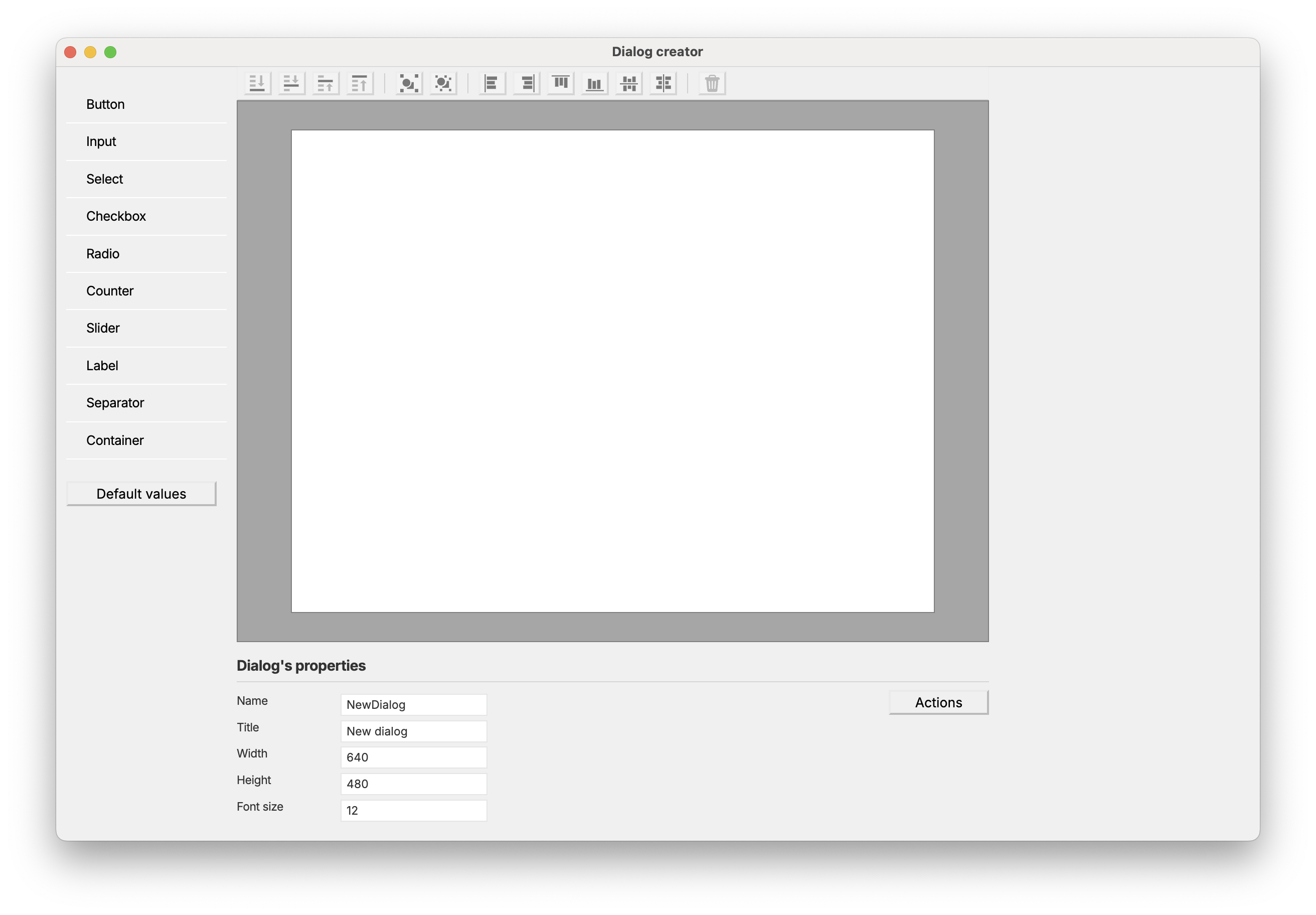Send selected widget to the bottom

257,83
